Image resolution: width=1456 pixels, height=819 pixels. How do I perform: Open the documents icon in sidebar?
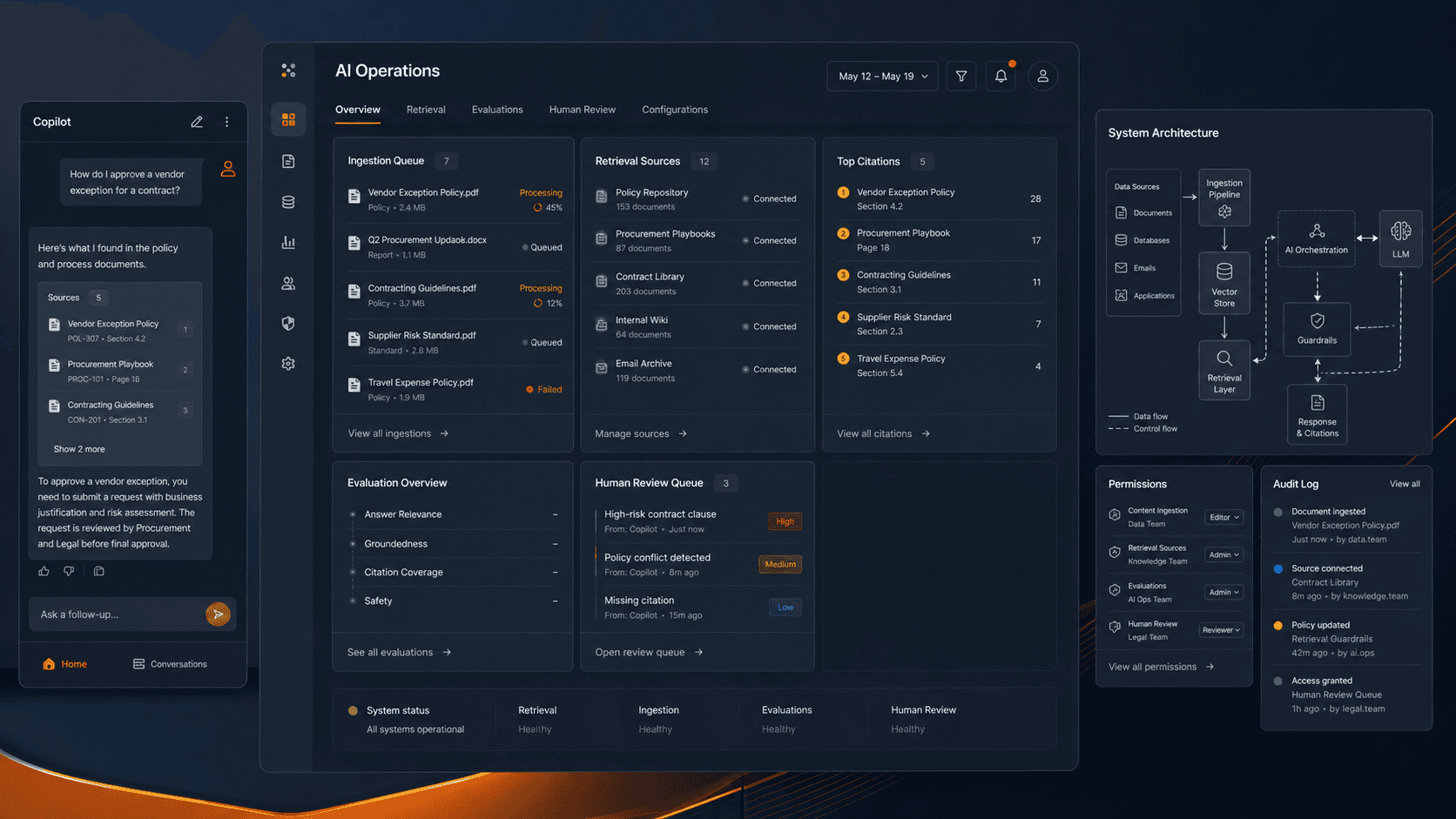point(288,161)
